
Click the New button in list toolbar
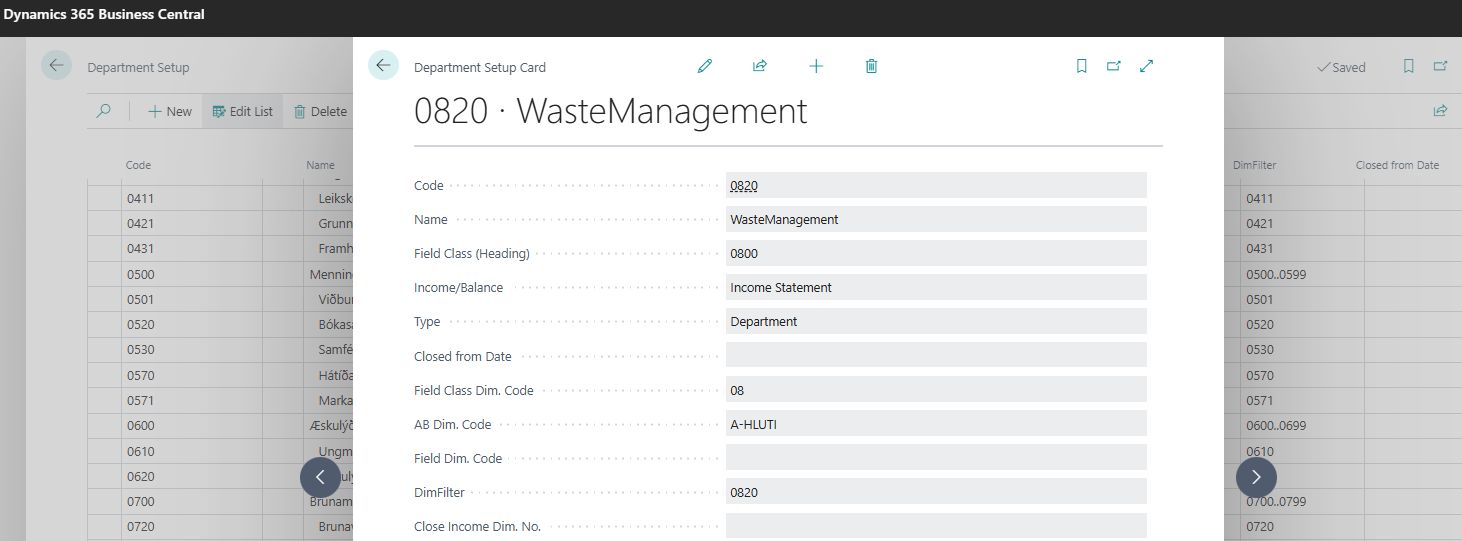[170, 111]
